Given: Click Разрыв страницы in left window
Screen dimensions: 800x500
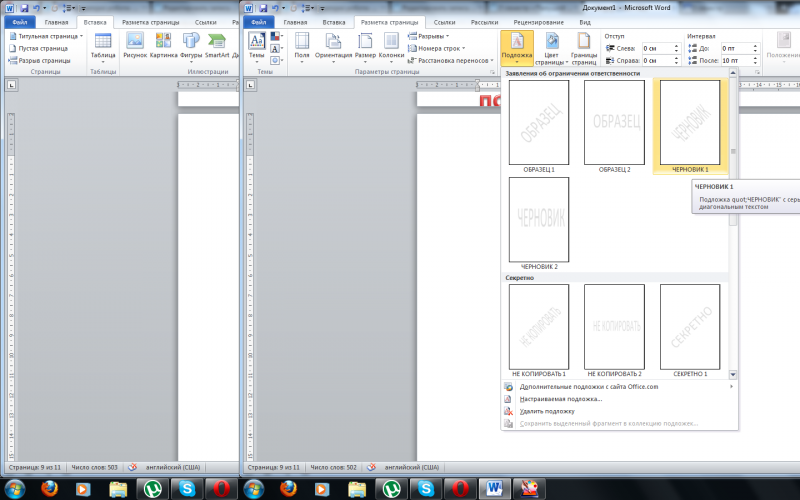Looking at the screenshot, I should pyautogui.click(x=40, y=60).
